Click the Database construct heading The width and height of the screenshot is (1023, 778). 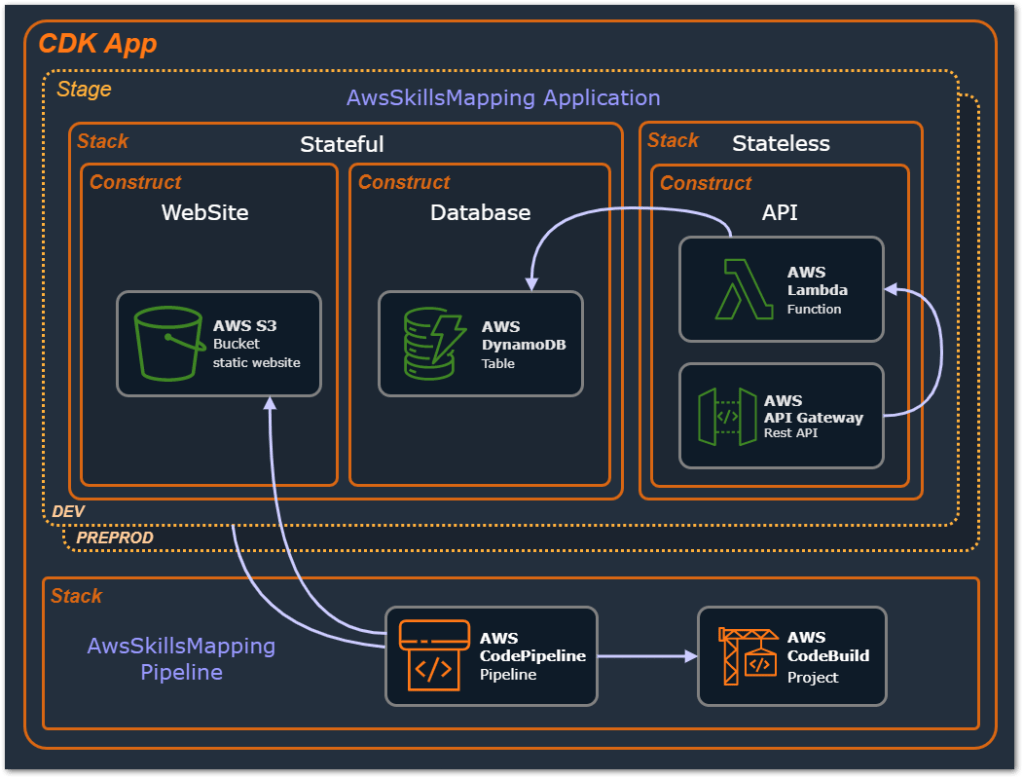click(480, 212)
